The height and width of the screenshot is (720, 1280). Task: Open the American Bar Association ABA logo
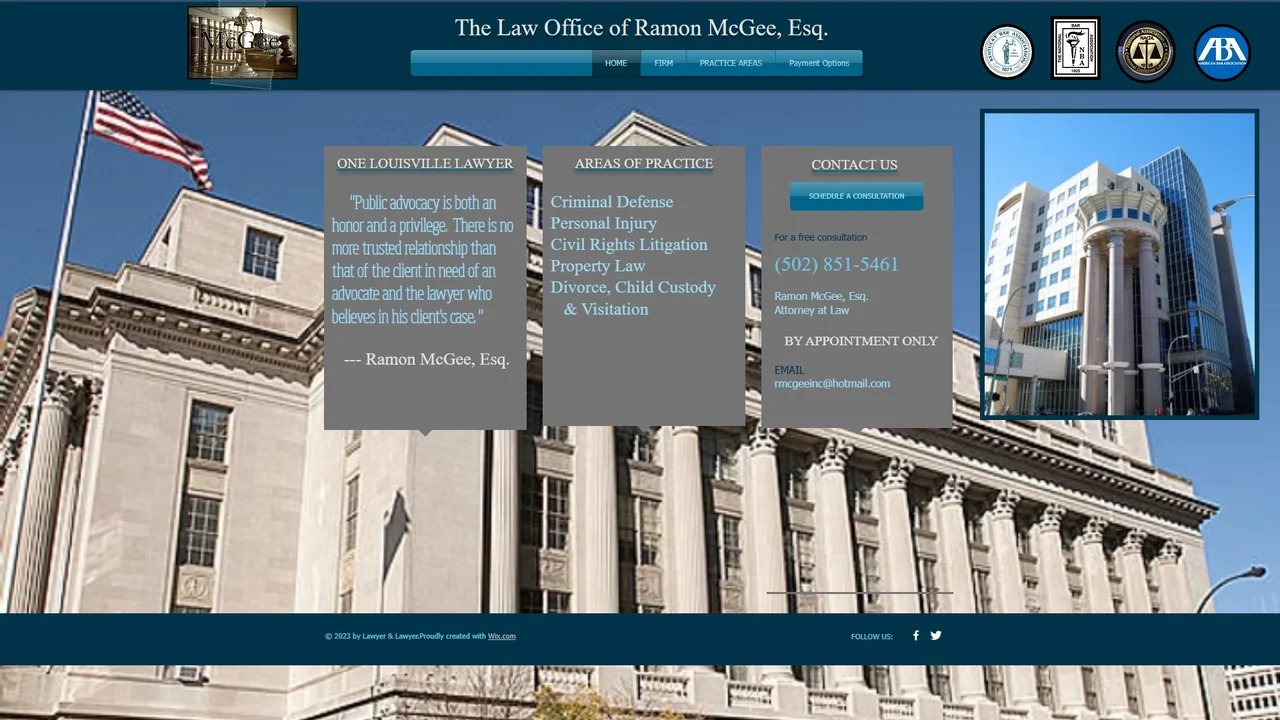click(1222, 53)
